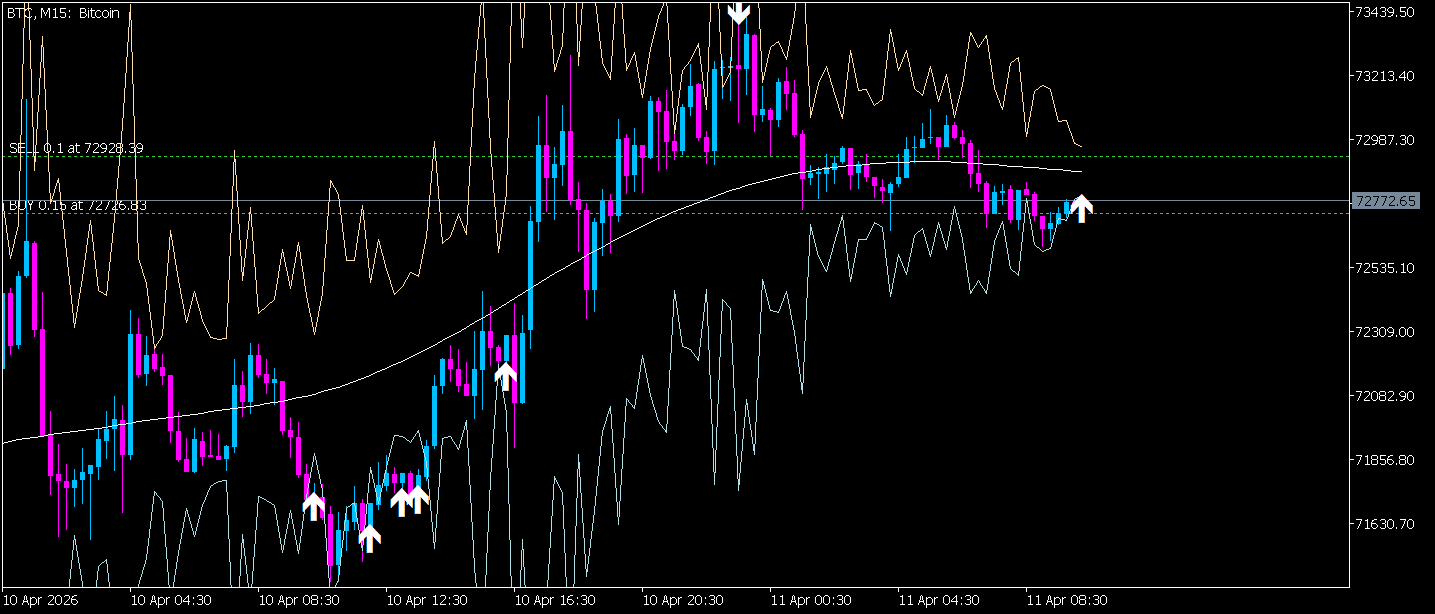Click the 10 Apr 2026 date label
The image size is (1435, 614).
(x=42, y=601)
